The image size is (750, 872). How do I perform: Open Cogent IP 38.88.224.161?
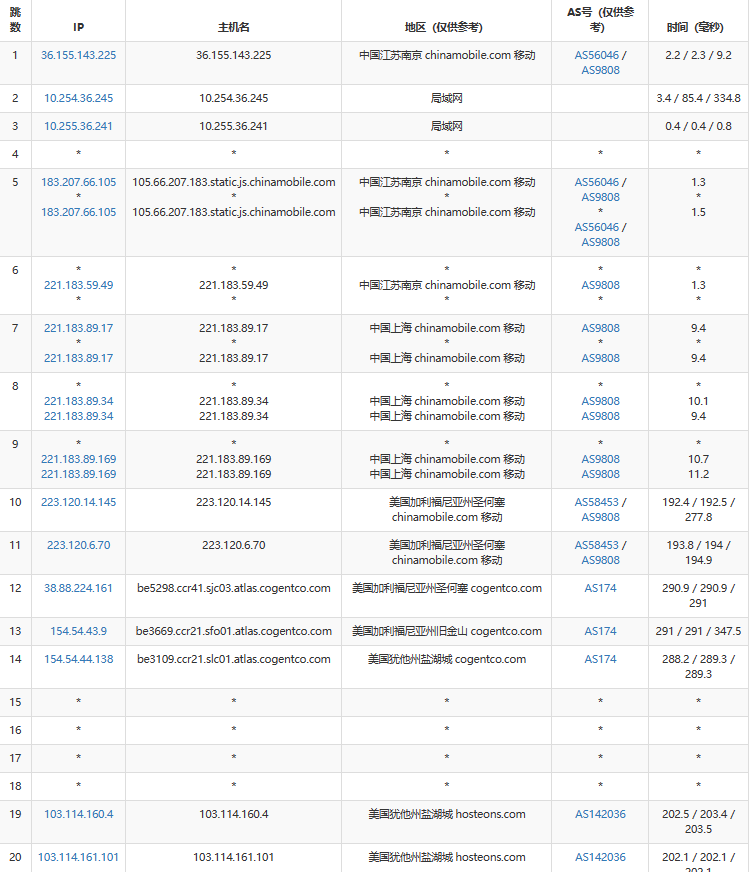click(78, 588)
